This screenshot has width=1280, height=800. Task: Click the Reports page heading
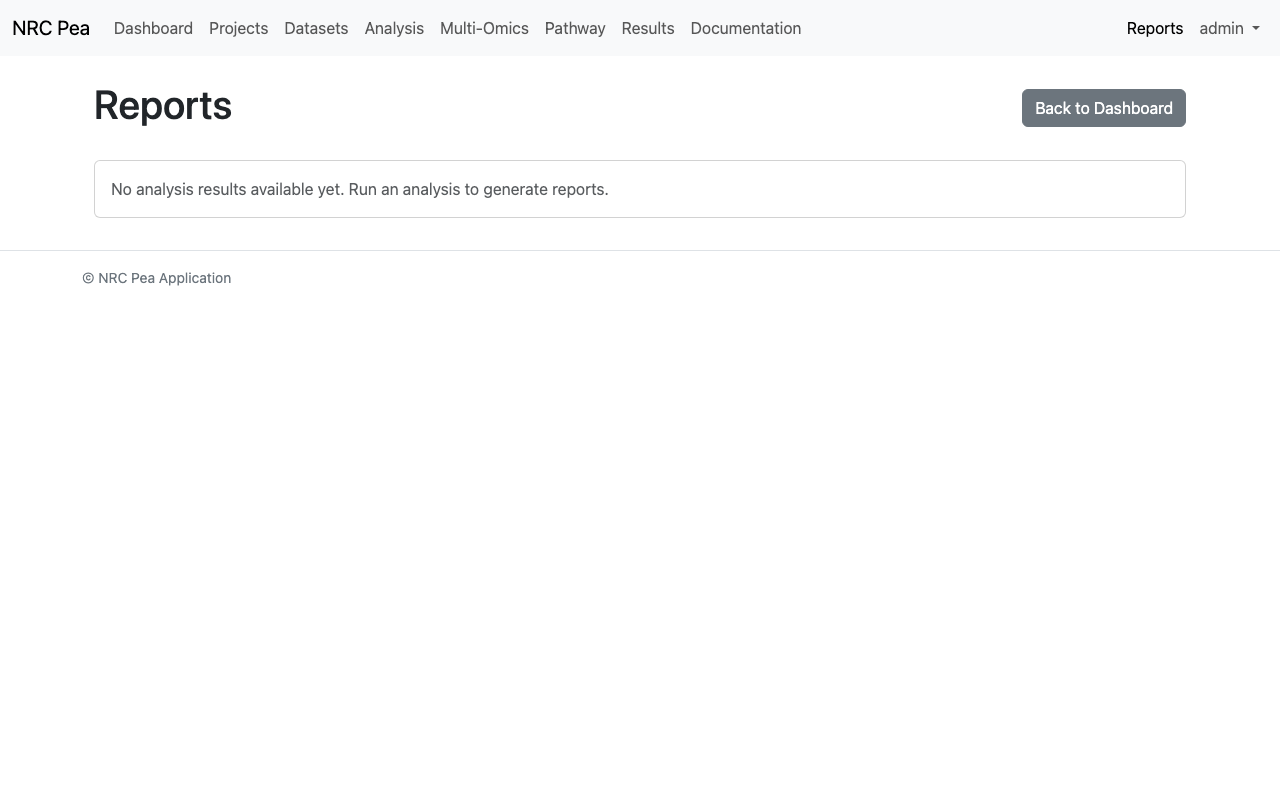(x=162, y=105)
